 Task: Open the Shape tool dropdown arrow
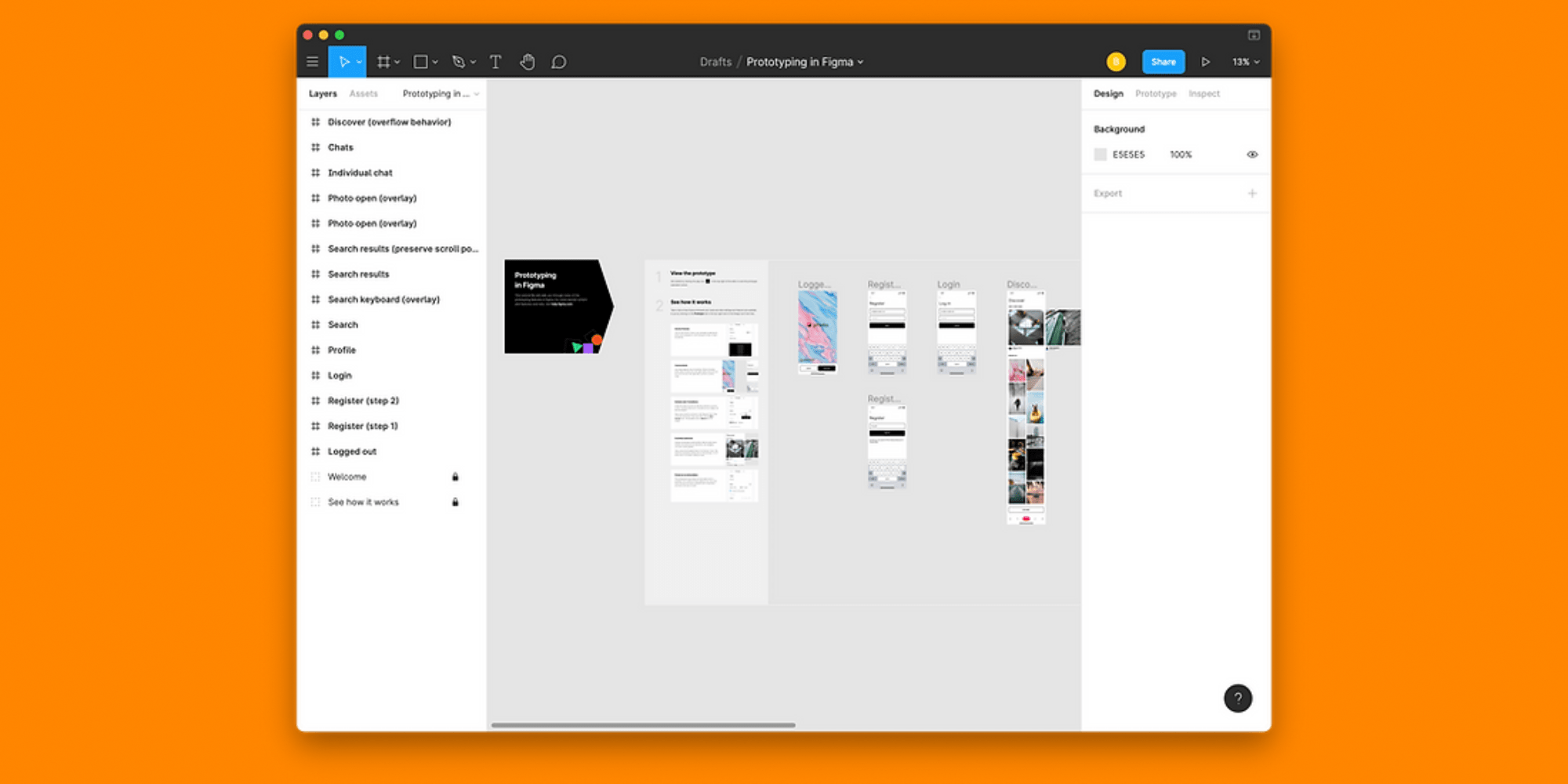(434, 61)
